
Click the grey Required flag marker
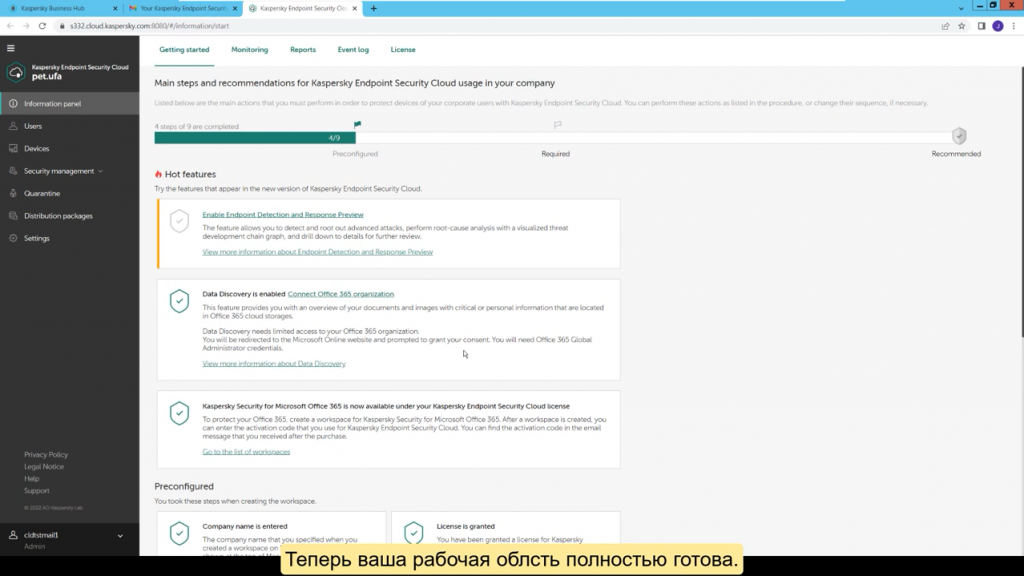click(x=557, y=124)
